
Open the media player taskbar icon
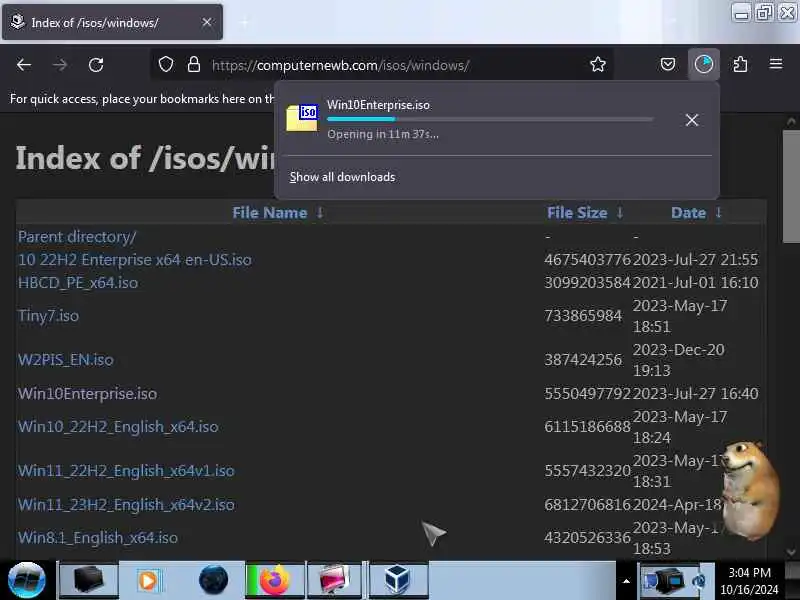point(148,581)
